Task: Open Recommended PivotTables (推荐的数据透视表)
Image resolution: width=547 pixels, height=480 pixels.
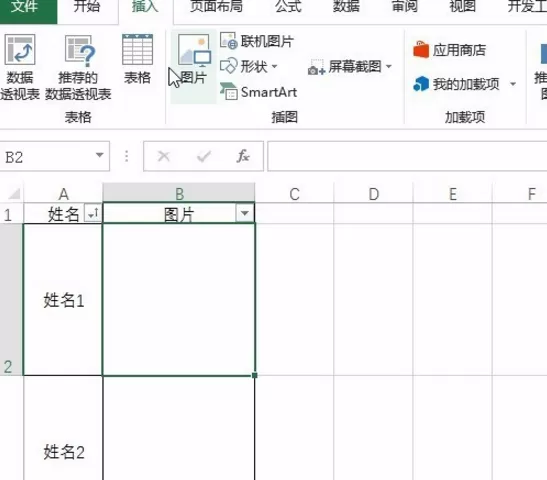Action: click(78, 67)
